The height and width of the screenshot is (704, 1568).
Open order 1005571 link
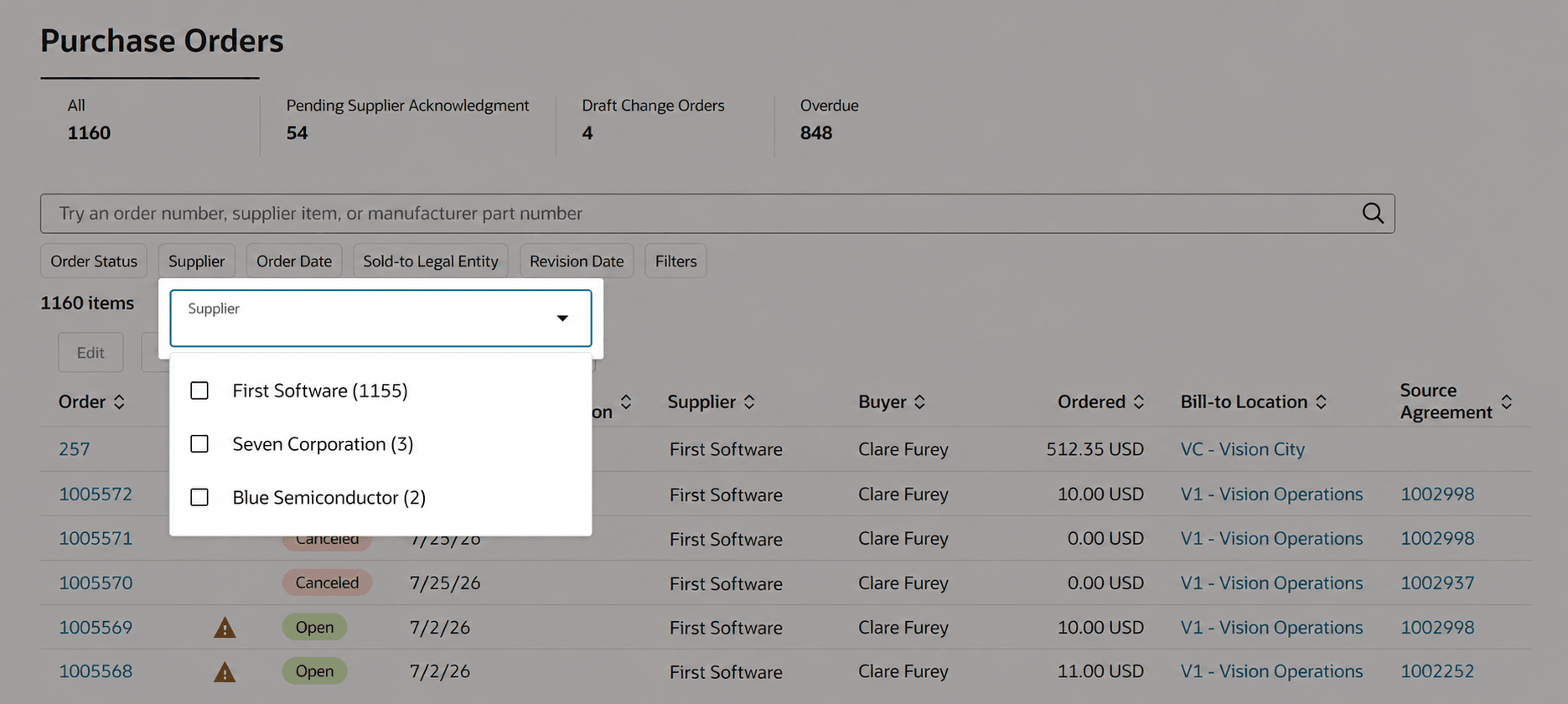96,539
